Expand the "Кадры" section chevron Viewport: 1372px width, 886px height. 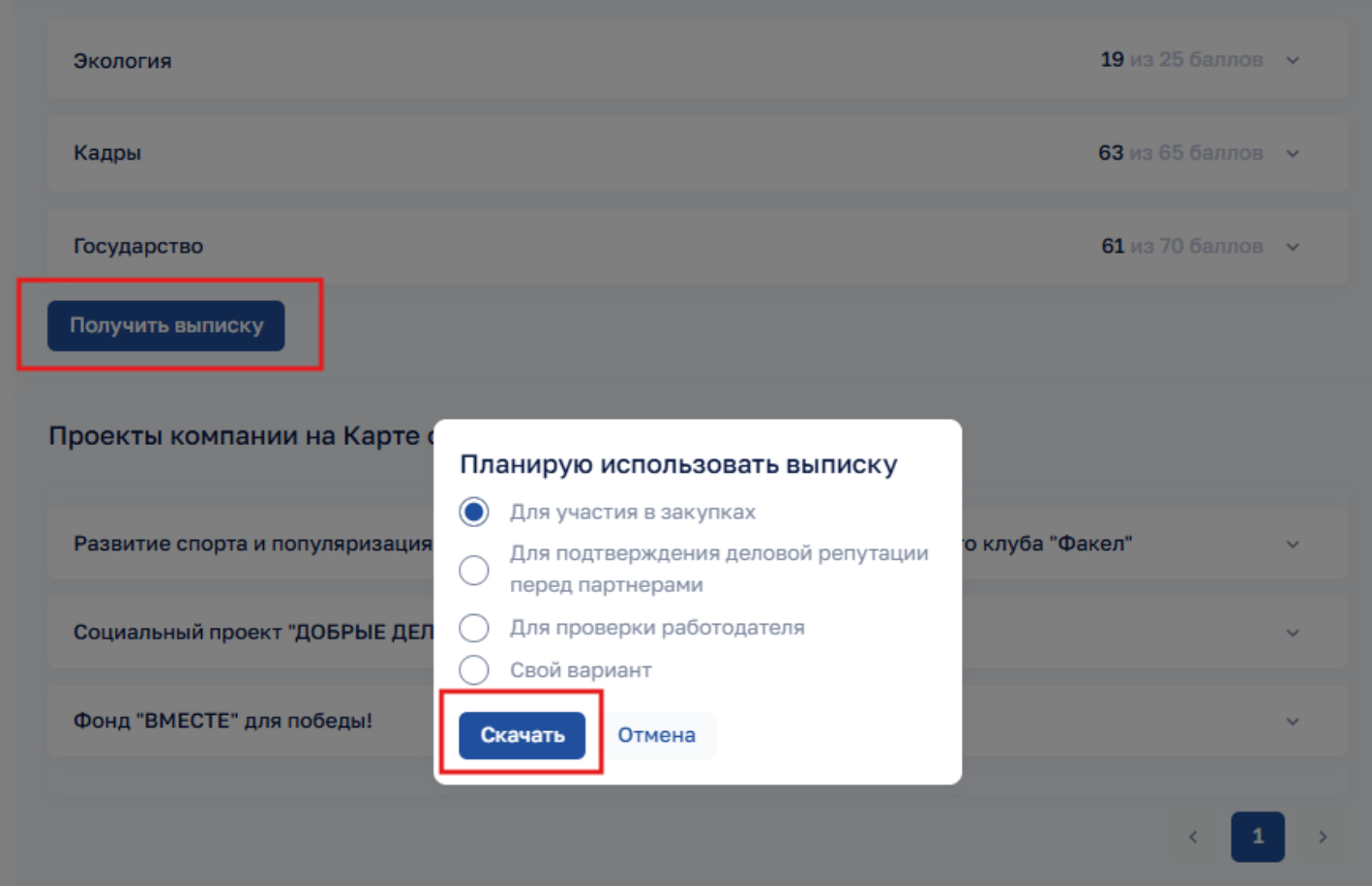[1293, 154]
